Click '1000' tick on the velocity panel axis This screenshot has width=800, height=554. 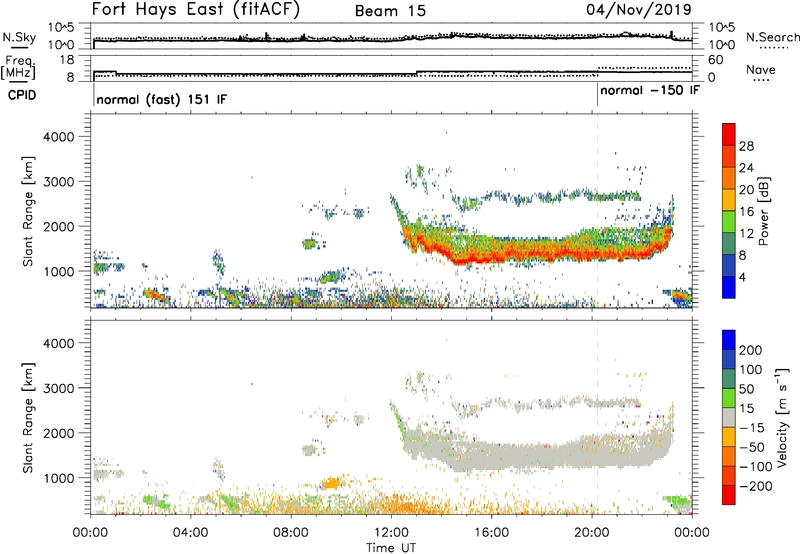(59, 478)
